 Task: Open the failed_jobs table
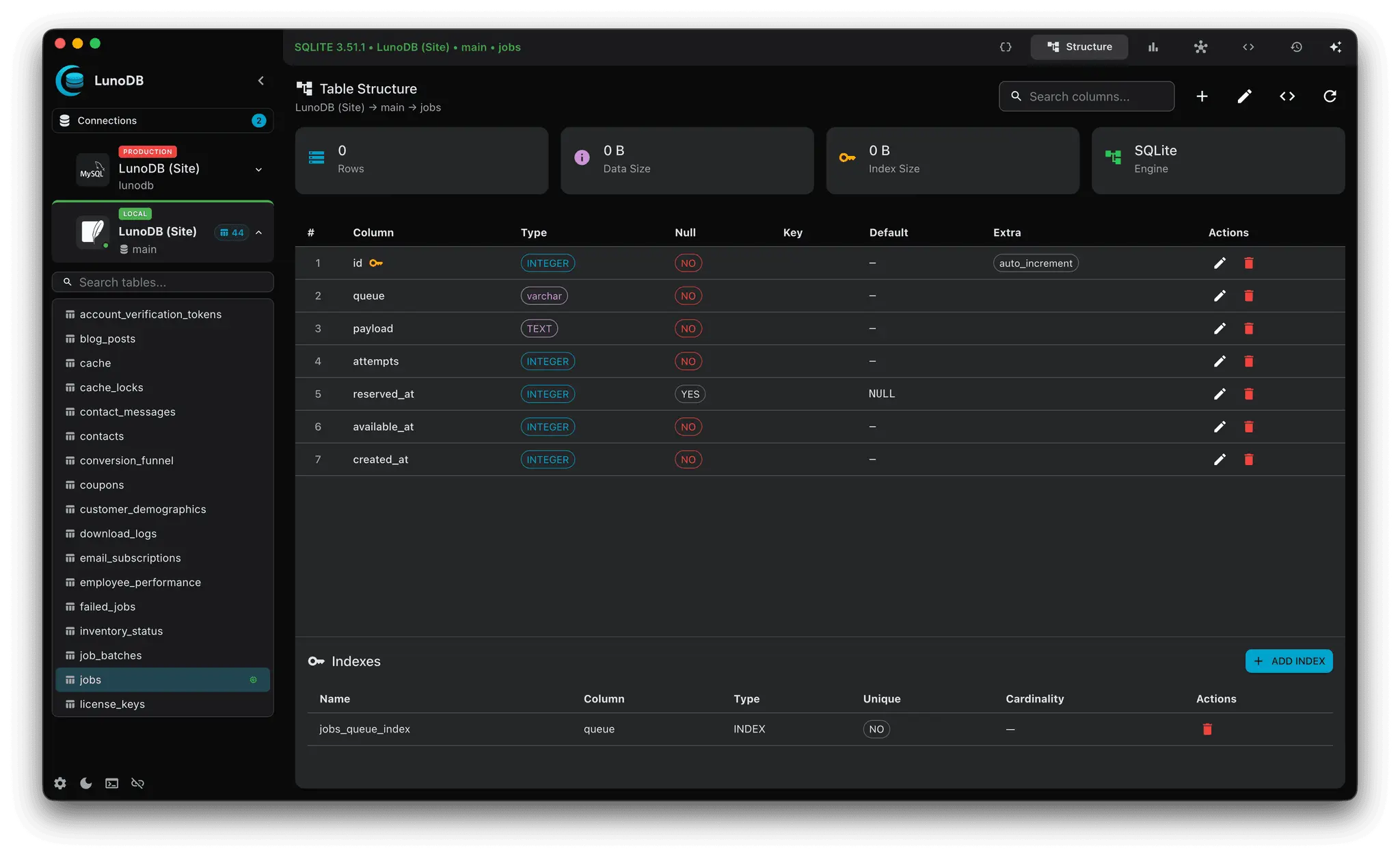[163, 607]
